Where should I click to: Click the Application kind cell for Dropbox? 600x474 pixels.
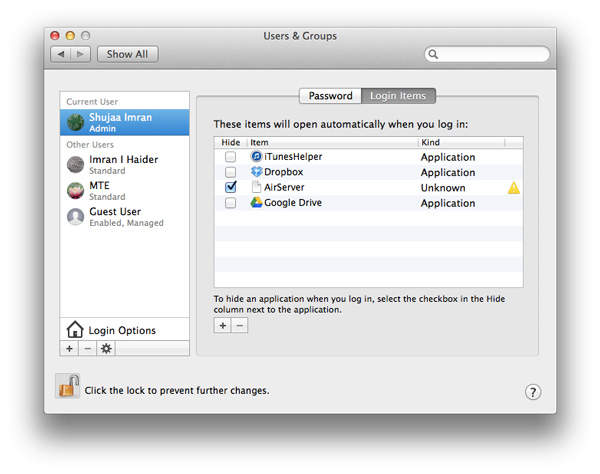[x=448, y=173]
